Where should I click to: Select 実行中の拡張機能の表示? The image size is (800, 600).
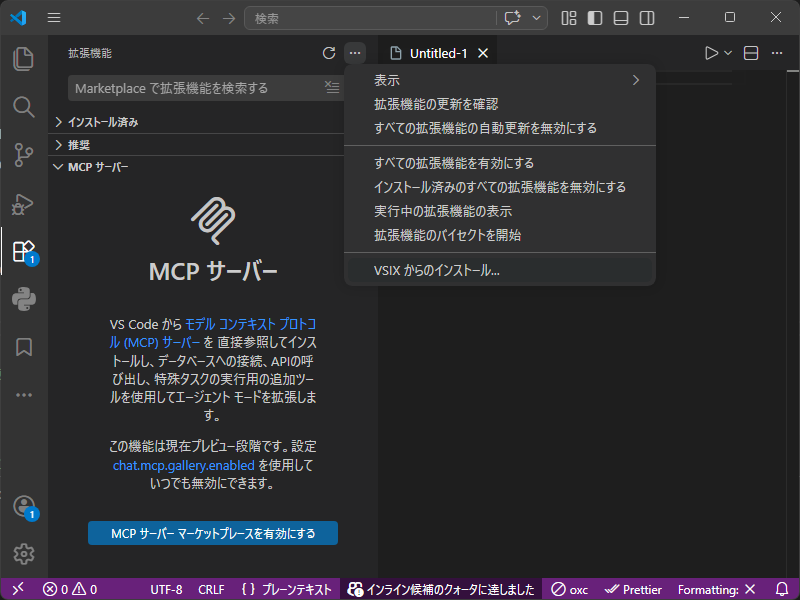pyautogui.click(x=500, y=211)
